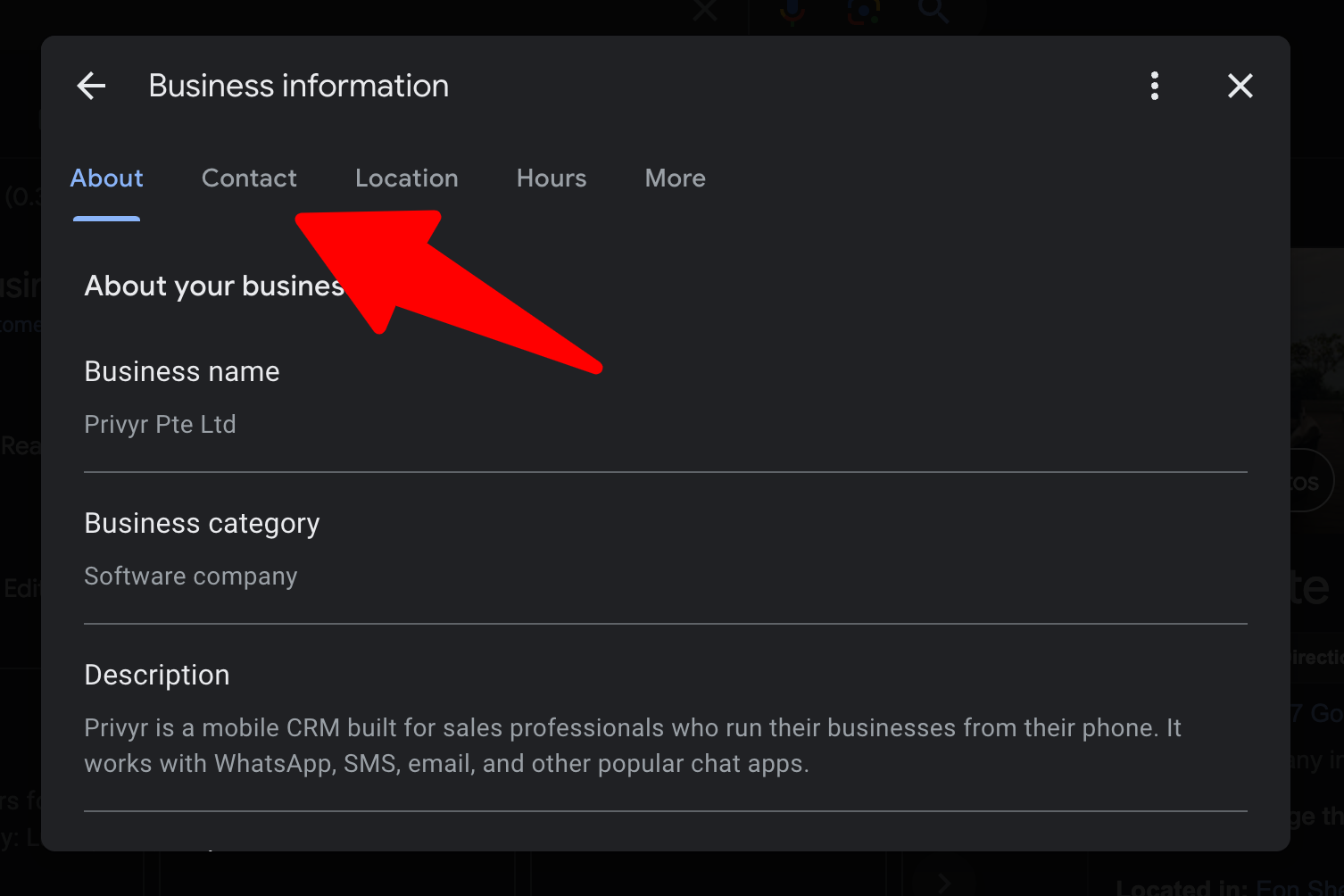
Task: Edit the Software company category value
Action: (191, 577)
